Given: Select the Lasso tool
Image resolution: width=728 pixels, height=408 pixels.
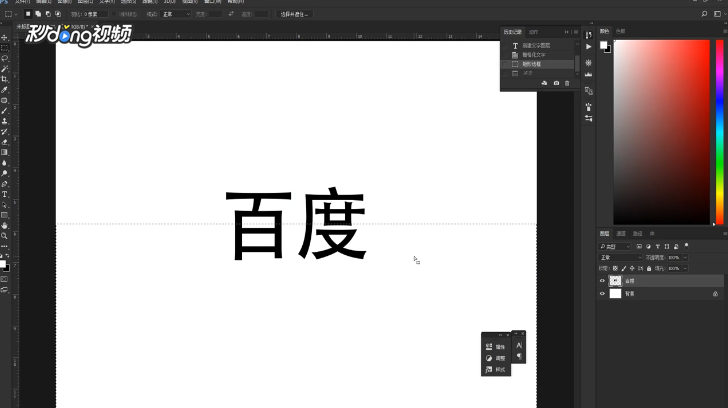Looking at the screenshot, I should [x=5, y=58].
